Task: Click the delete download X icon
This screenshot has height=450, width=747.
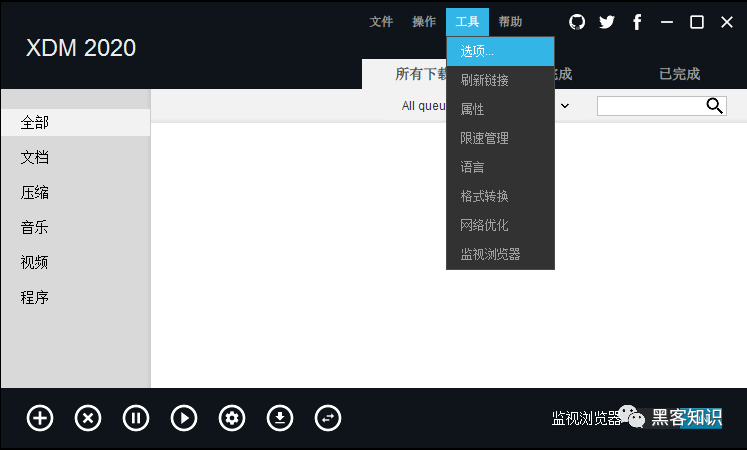Action: [88, 418]
